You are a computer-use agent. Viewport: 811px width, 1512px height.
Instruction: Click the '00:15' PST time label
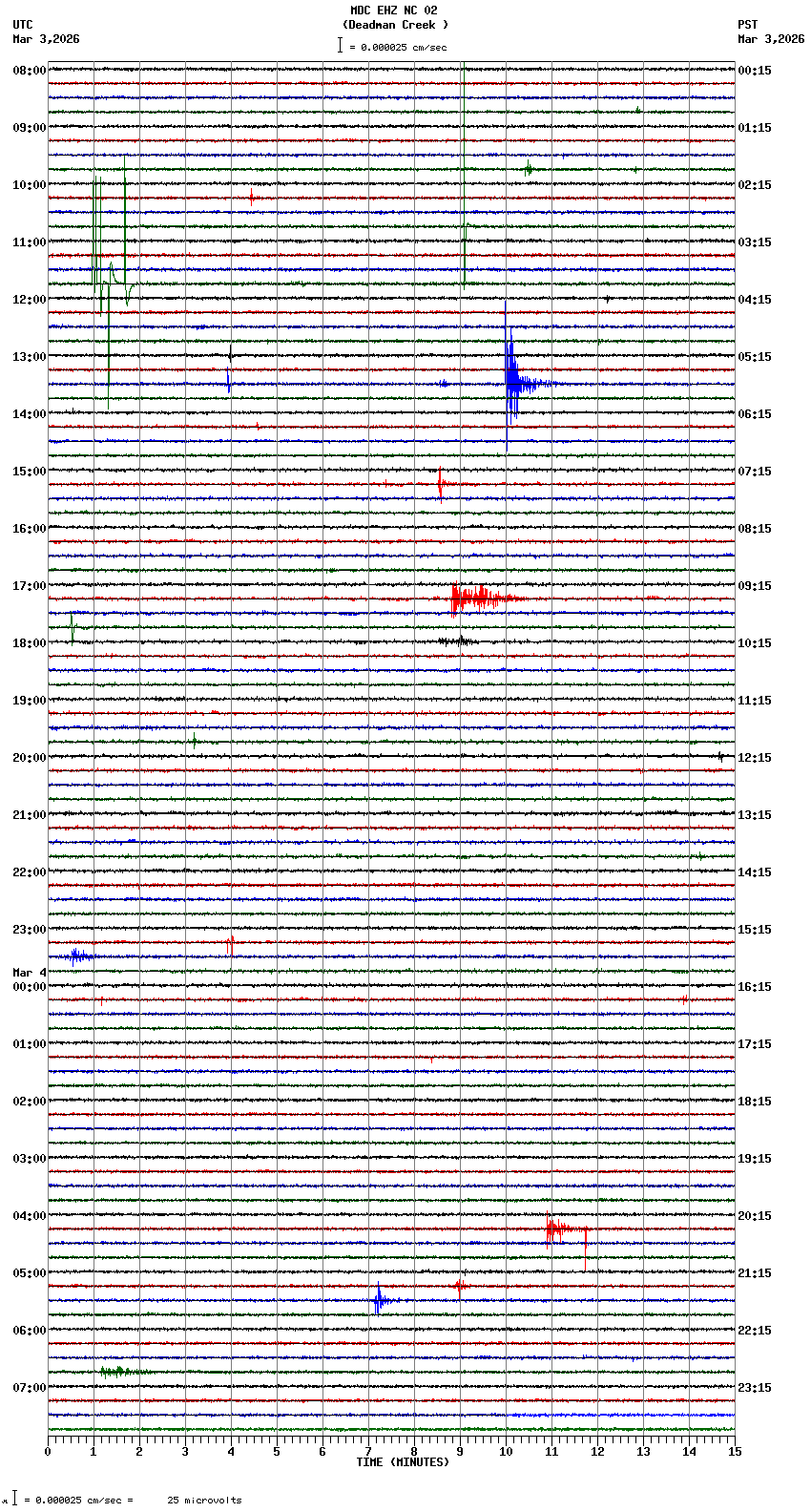point(755,71)
